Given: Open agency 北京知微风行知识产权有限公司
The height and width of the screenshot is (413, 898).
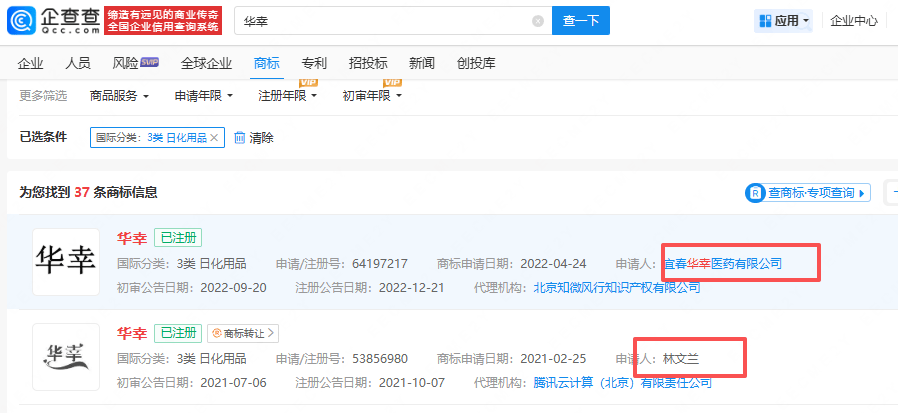Looking at the screenshot, I should click(617, 288).
